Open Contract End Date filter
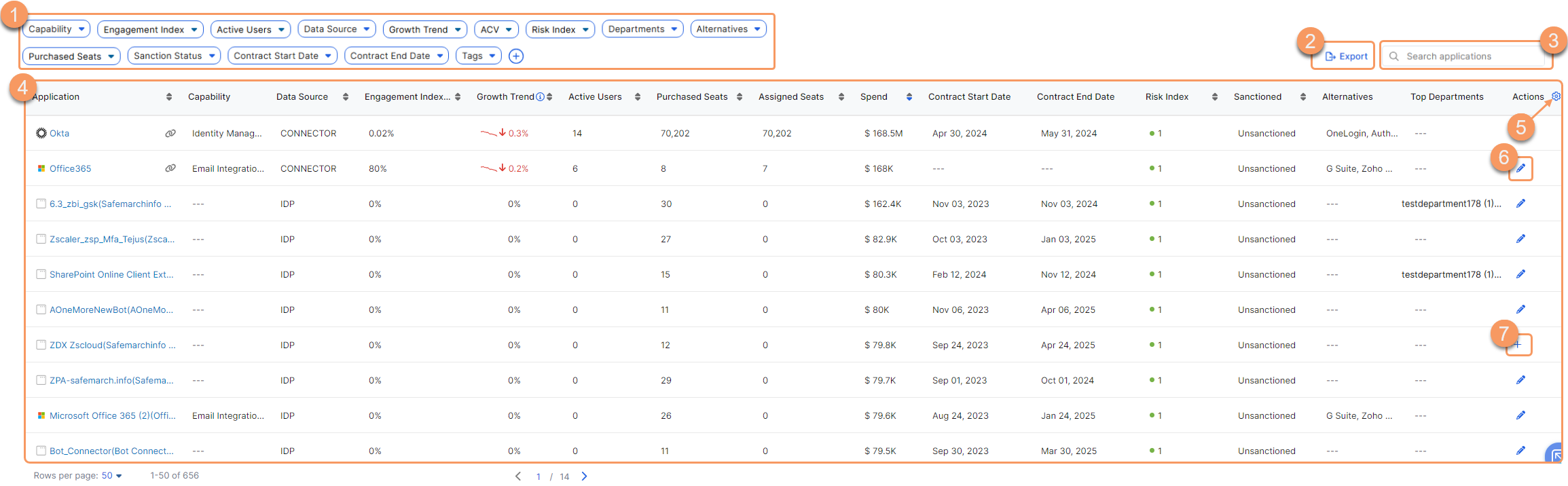This screenshot has height=486, width=1568. [x=396, y=56]
